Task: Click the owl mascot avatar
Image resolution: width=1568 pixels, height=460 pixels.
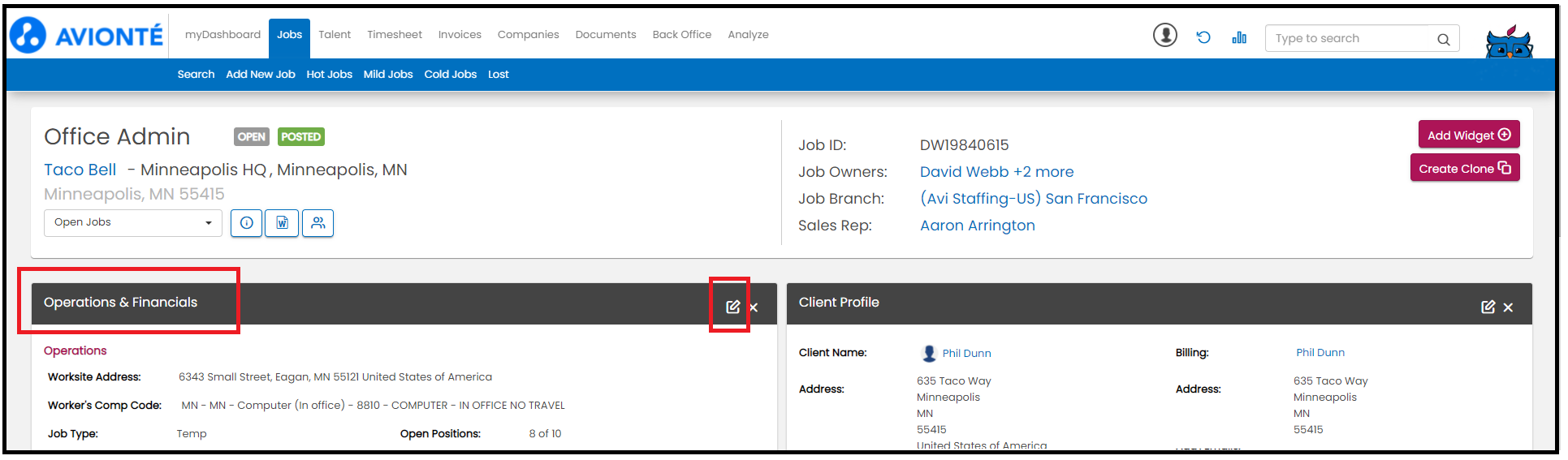Action: [x=1509, y=41]
